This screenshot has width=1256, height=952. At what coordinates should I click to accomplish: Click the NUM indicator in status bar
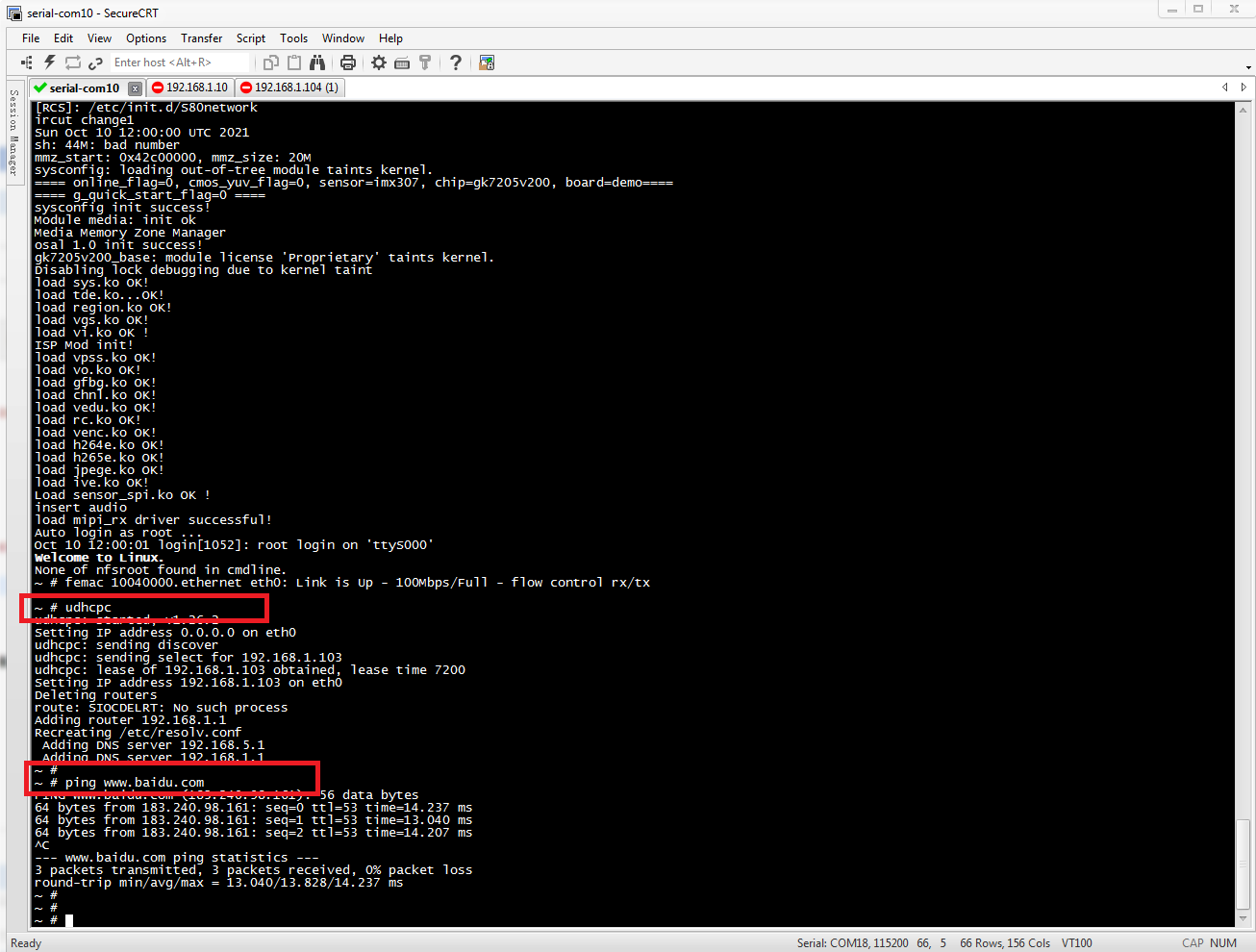pyautogui.click(x=1223, y=943)
